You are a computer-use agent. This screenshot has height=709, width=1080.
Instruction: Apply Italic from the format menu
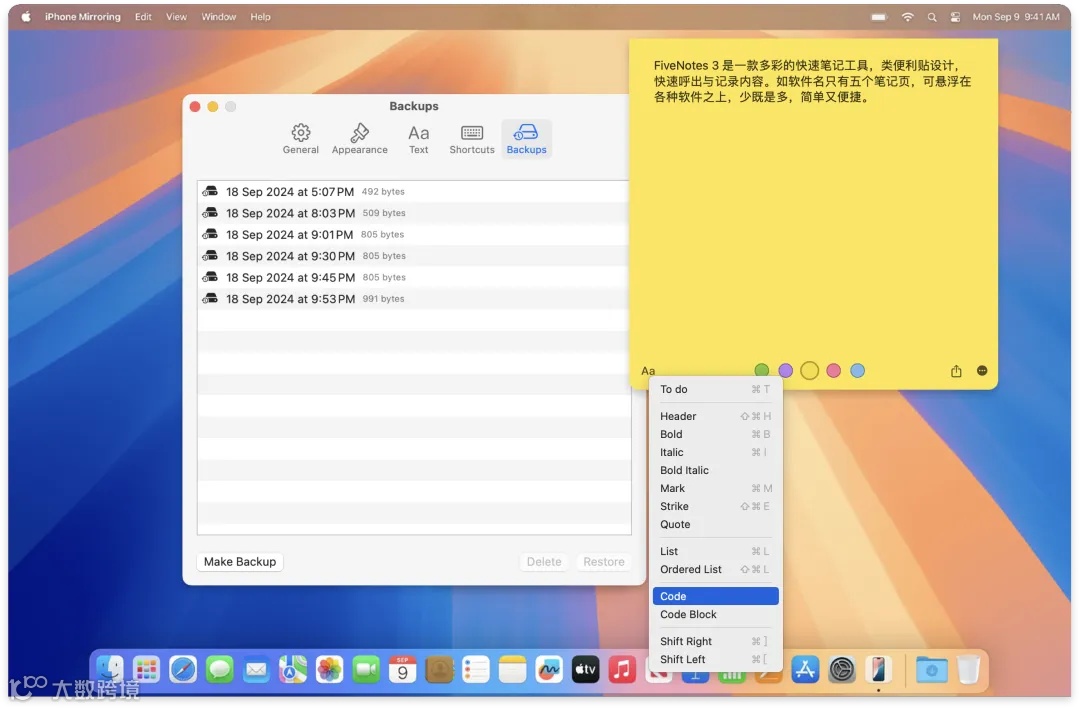(715, 452)
